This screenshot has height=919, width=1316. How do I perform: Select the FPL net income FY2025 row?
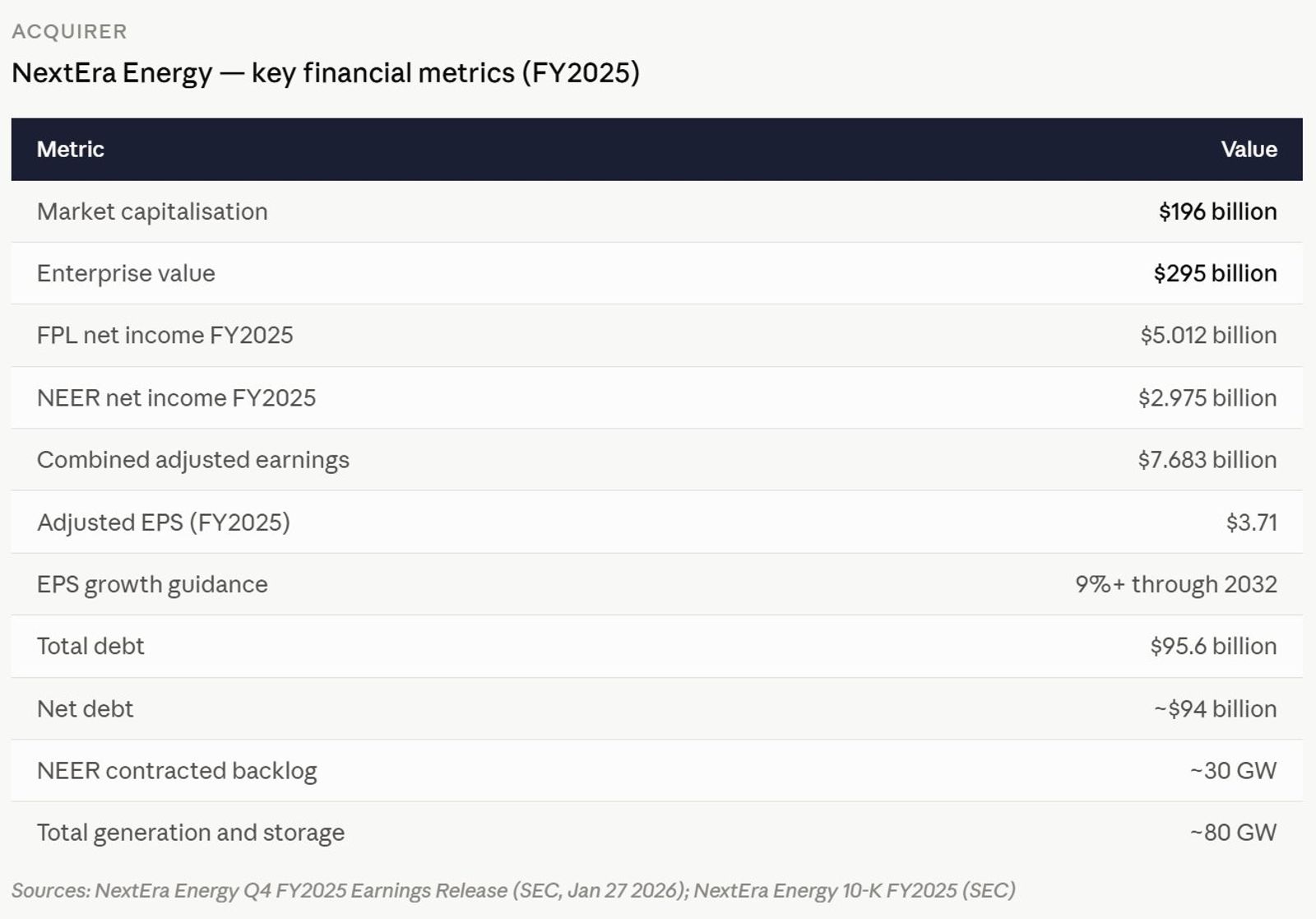tap(656, 336)
